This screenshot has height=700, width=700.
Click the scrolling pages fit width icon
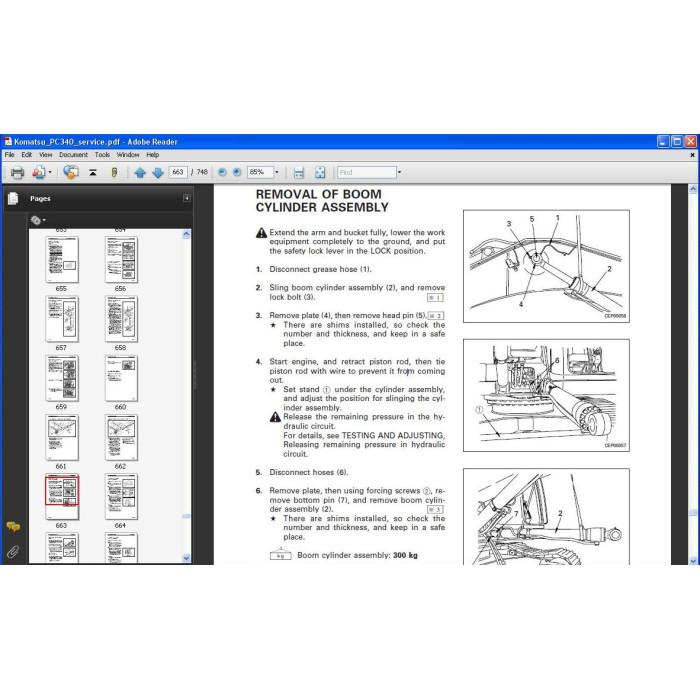tap(299, 172)
